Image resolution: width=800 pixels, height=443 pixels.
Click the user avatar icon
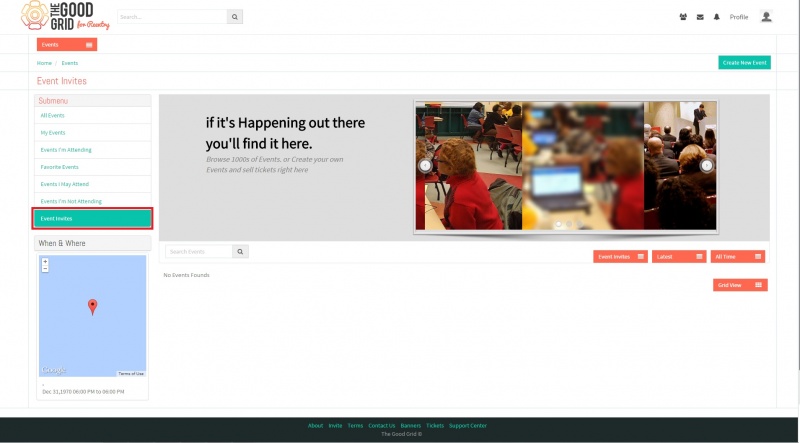[766, 17]
